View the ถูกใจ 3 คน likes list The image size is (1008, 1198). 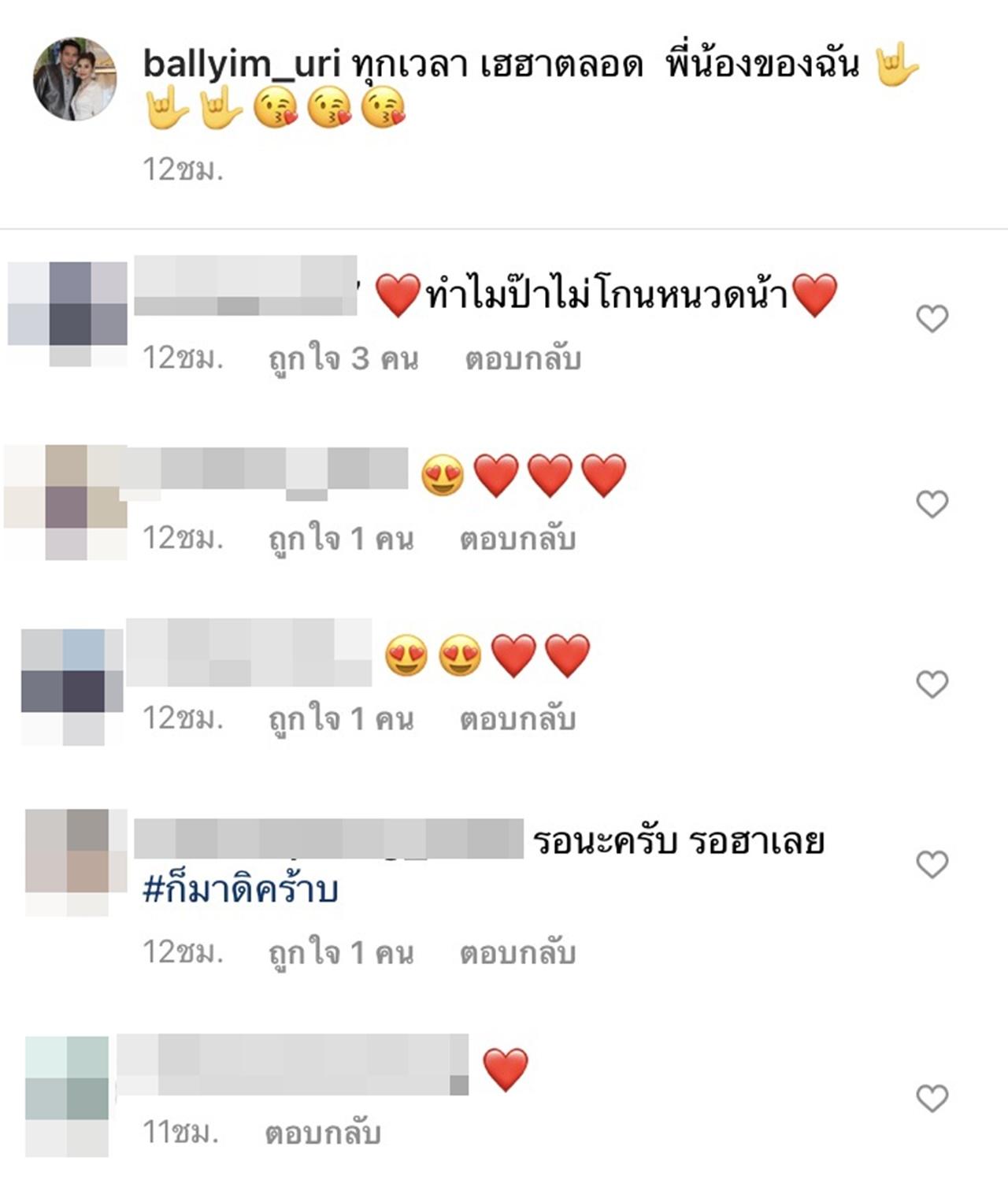[343, 359]
